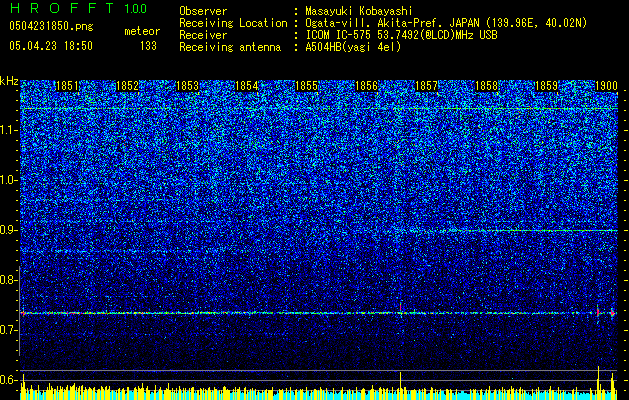
Task: Click the 0.7 frequency axis label
Action: 9,330
